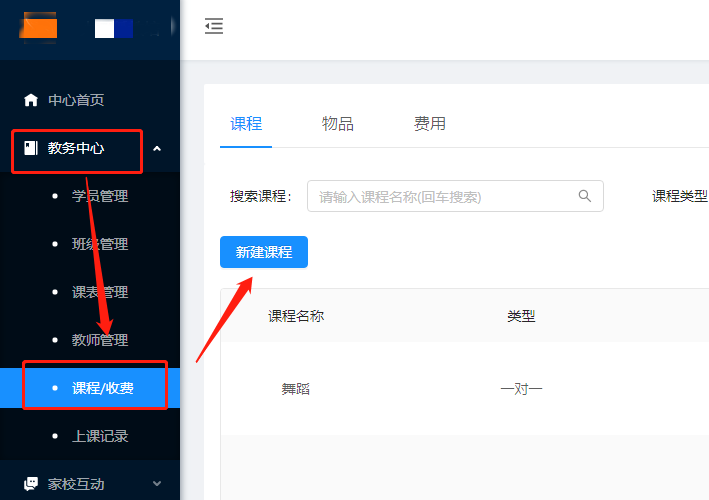This screenshot has height=500, width=709.
Task: Switch to the 物品 tab
Action: (338, 123)
